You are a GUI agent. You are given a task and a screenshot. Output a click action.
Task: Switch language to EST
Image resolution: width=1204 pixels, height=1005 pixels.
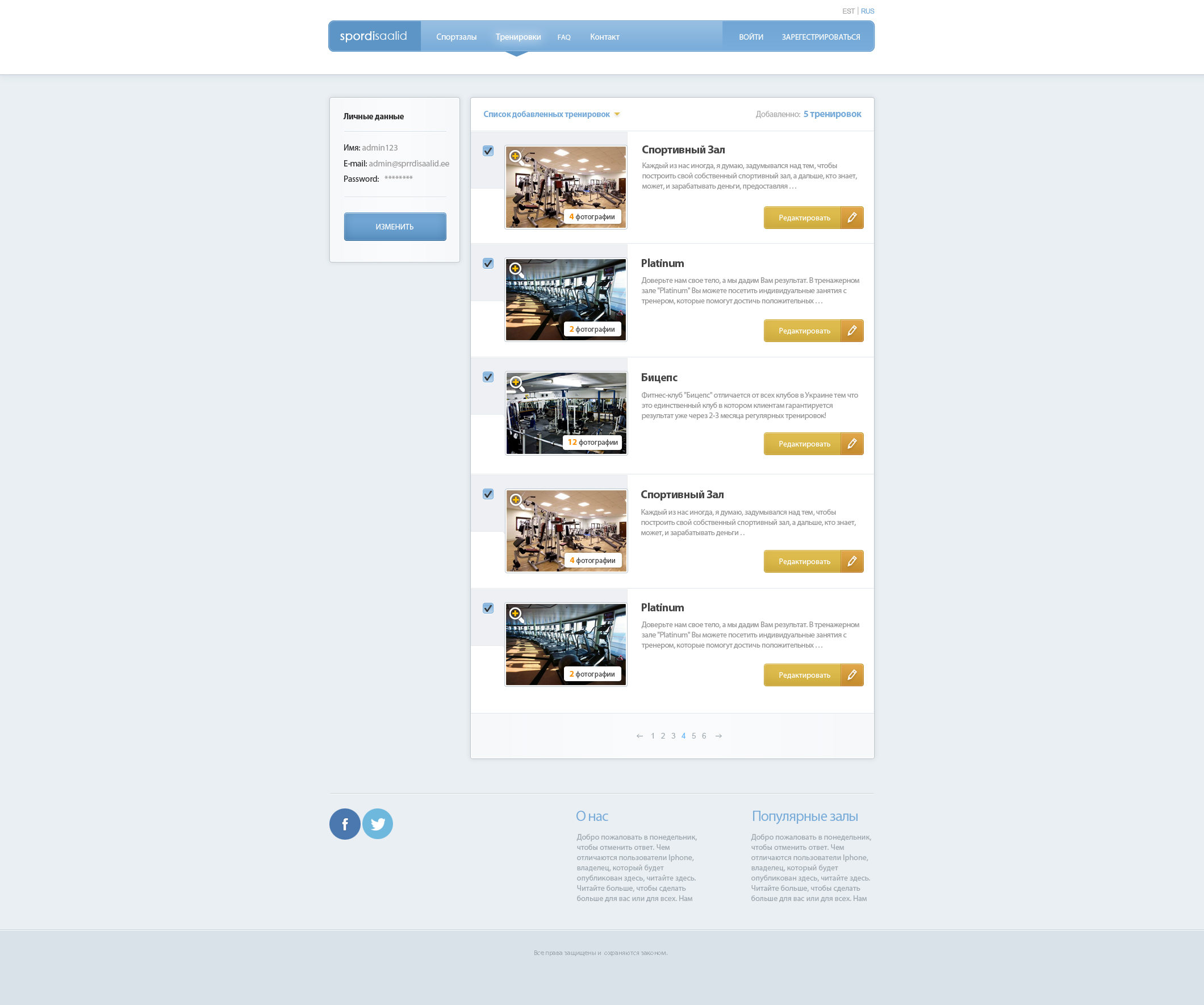[x=848, y=11]
